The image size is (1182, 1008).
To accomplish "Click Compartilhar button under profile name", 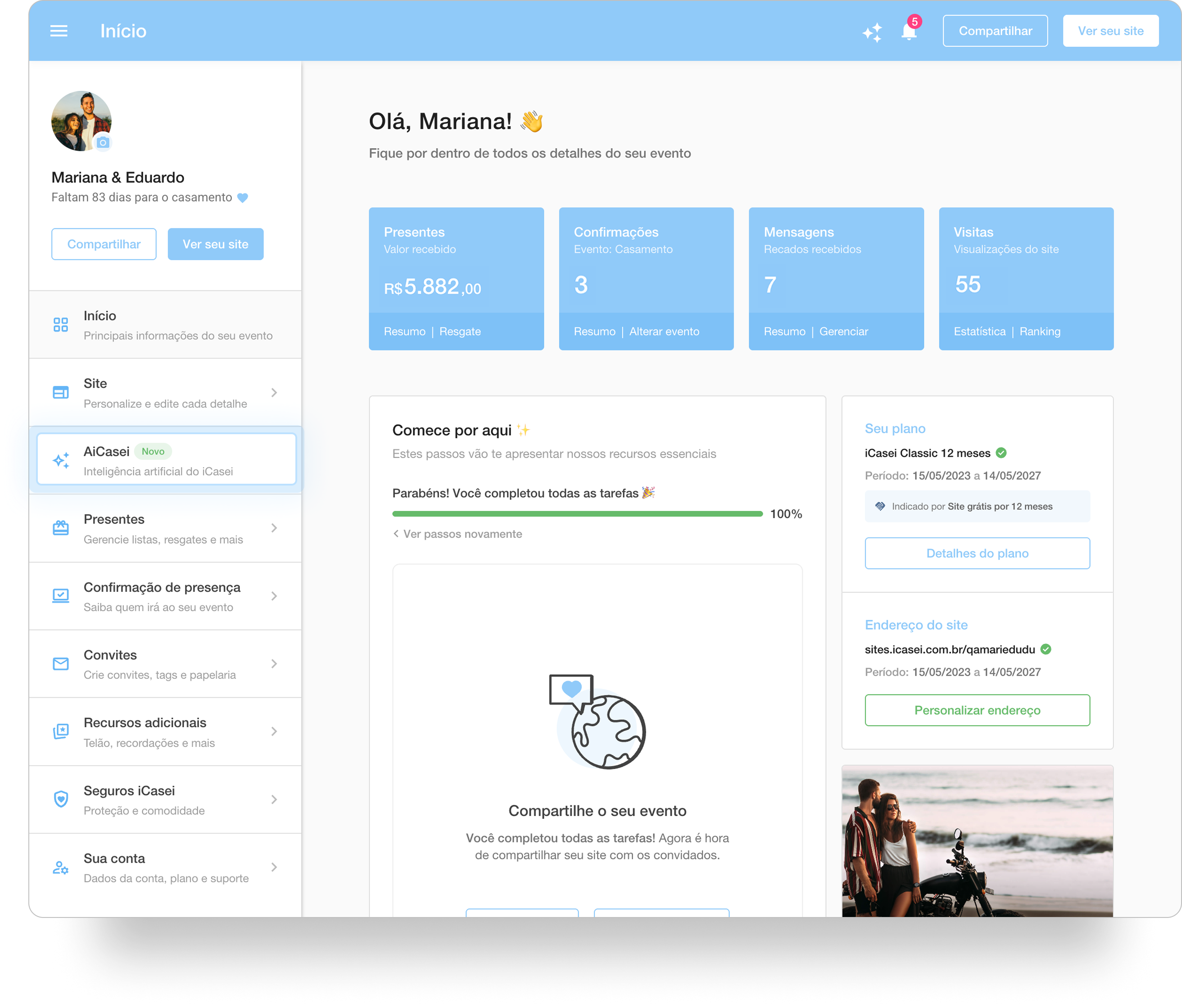I will (104, 244).
